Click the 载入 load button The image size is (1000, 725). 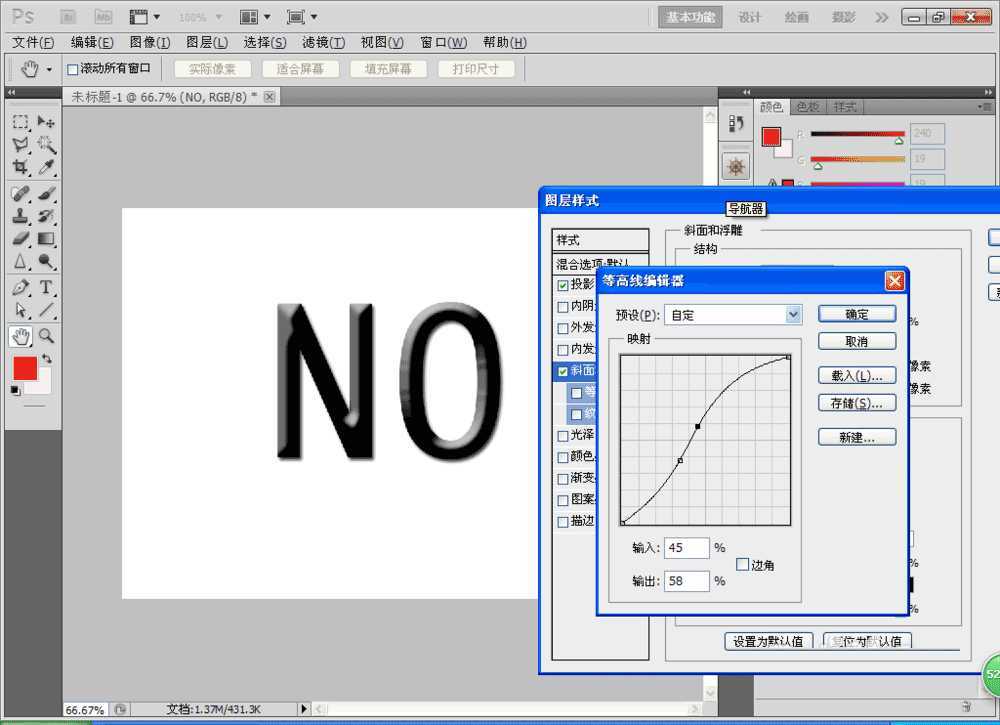pos(856,376)
